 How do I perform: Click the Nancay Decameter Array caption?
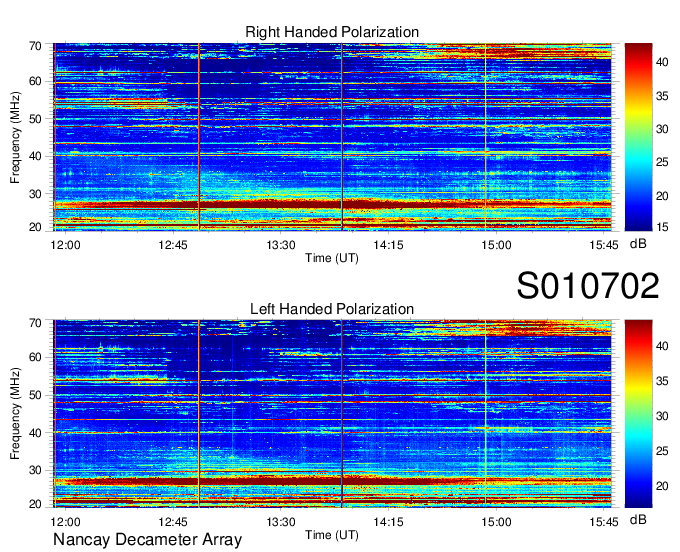147,540
